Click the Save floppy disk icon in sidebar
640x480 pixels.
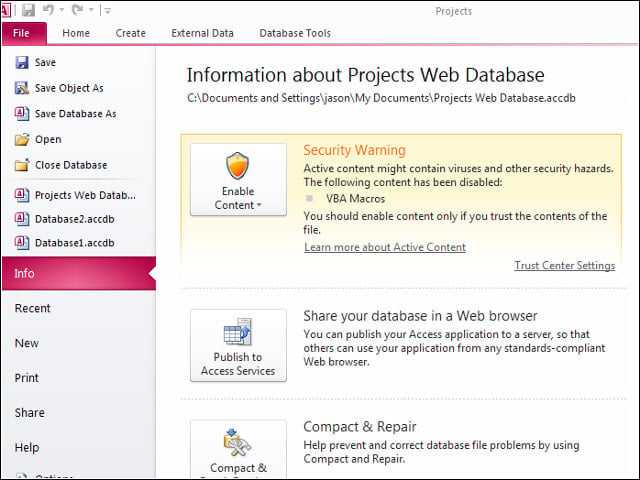pyautogui.click(x=22, y=62)
